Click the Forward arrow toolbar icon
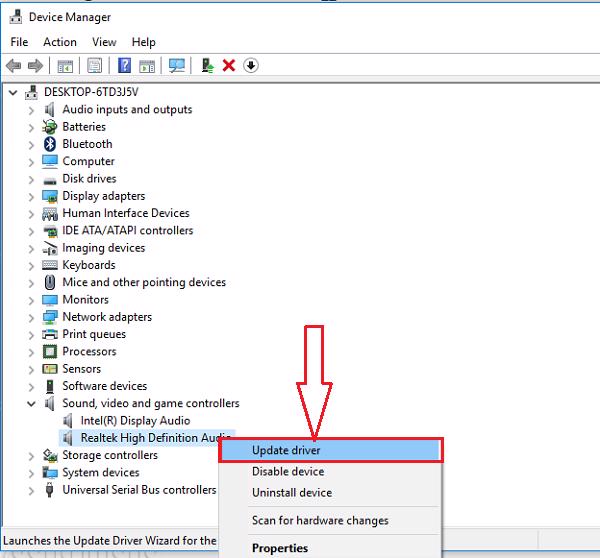 (35, 66)
